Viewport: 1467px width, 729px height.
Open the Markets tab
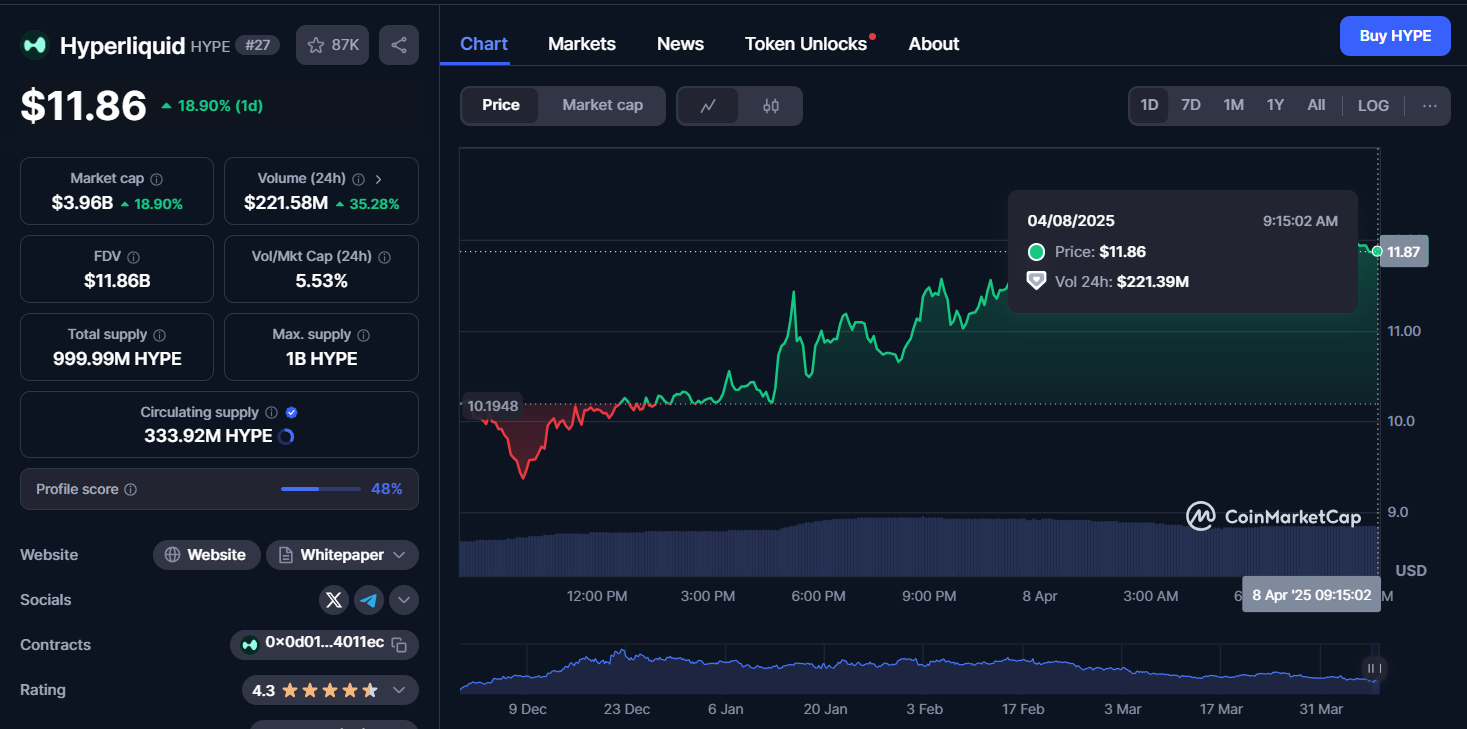tap(582, 44)
